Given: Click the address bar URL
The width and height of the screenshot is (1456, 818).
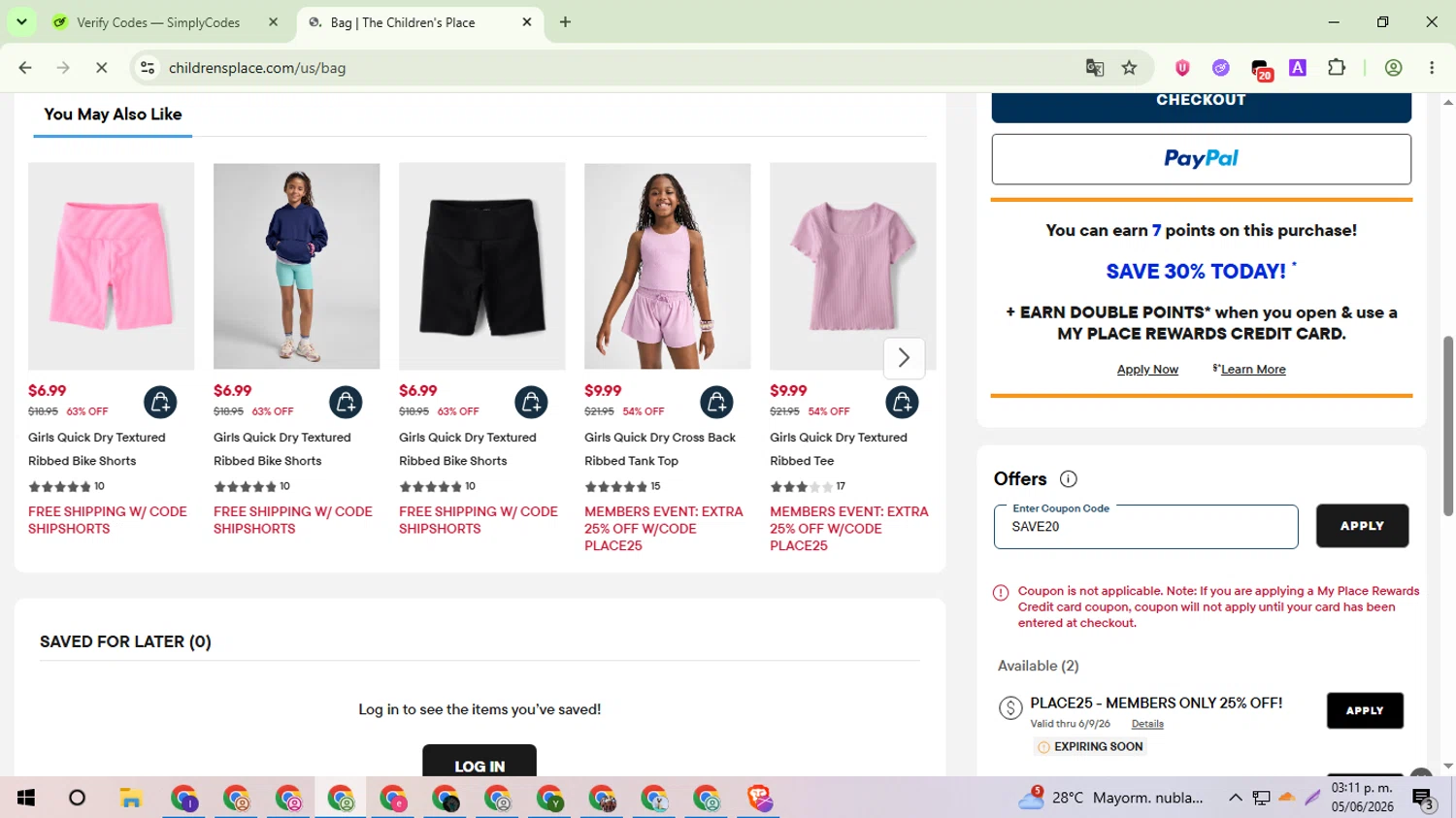Looking at the screenshot, I should 257,68.
